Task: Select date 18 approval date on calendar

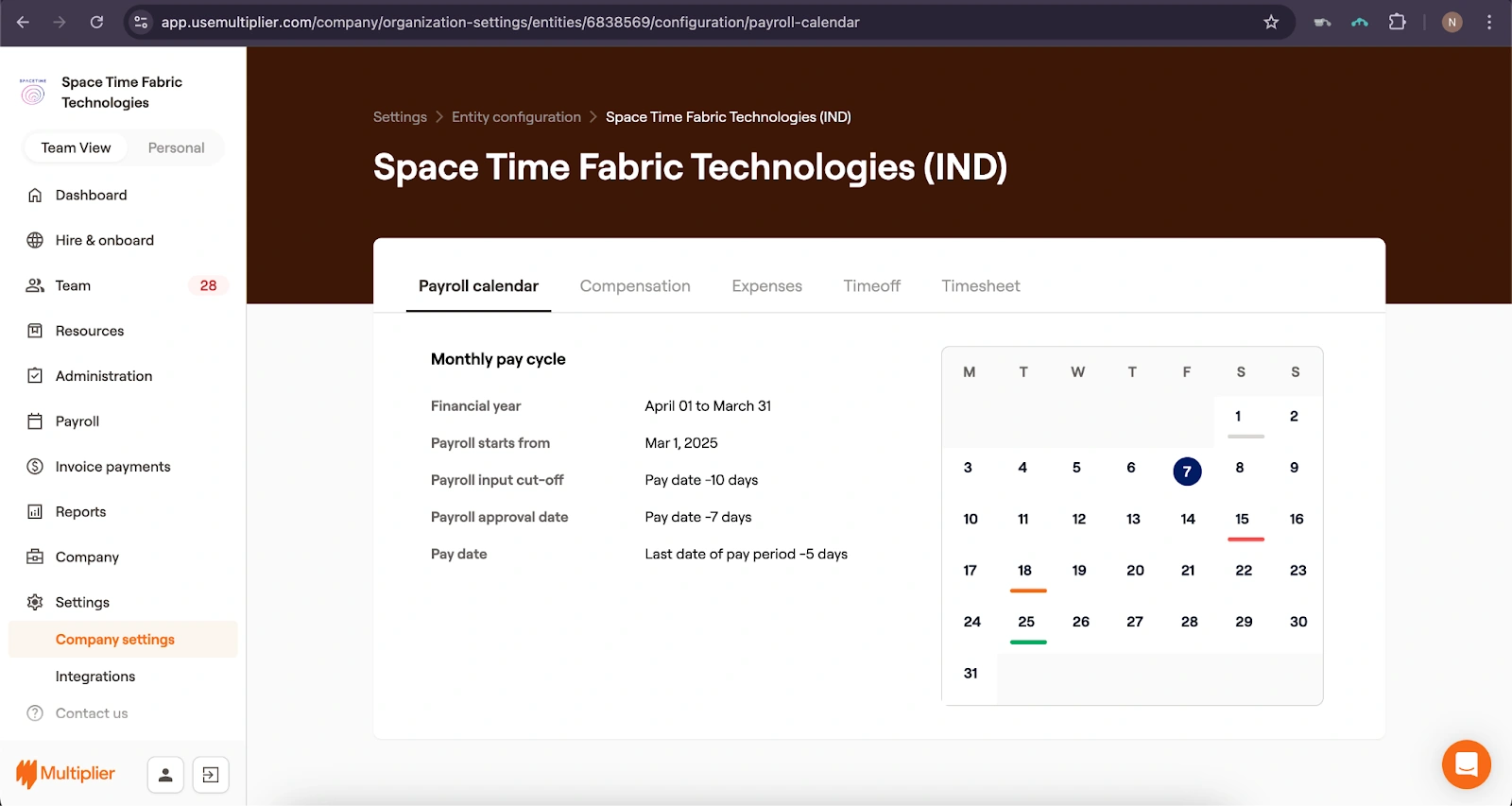Action: pyautogui.click(x=1024, y=571)
